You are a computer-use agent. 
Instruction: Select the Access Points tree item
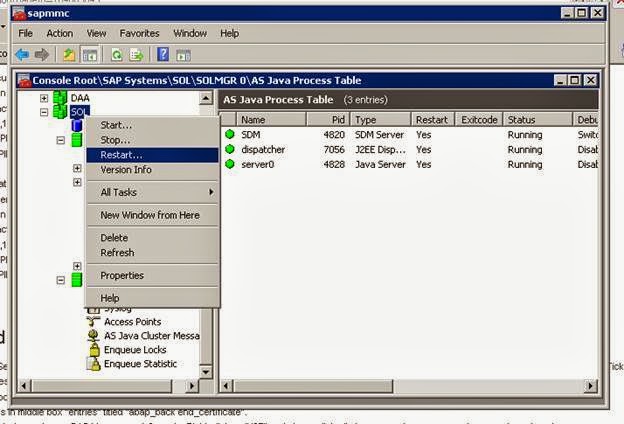click(x=133, y=322)
